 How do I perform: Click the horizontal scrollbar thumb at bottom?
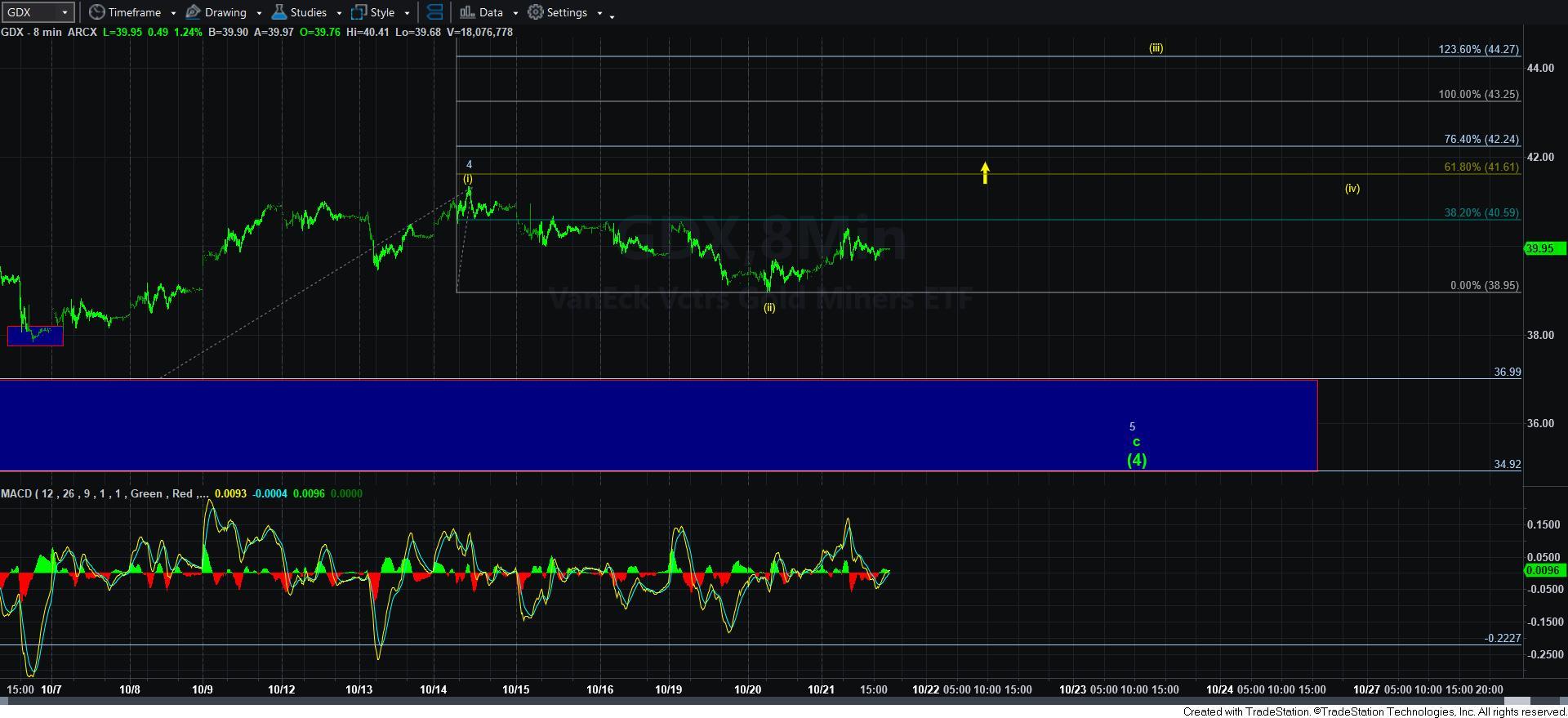coord(1517,702)
